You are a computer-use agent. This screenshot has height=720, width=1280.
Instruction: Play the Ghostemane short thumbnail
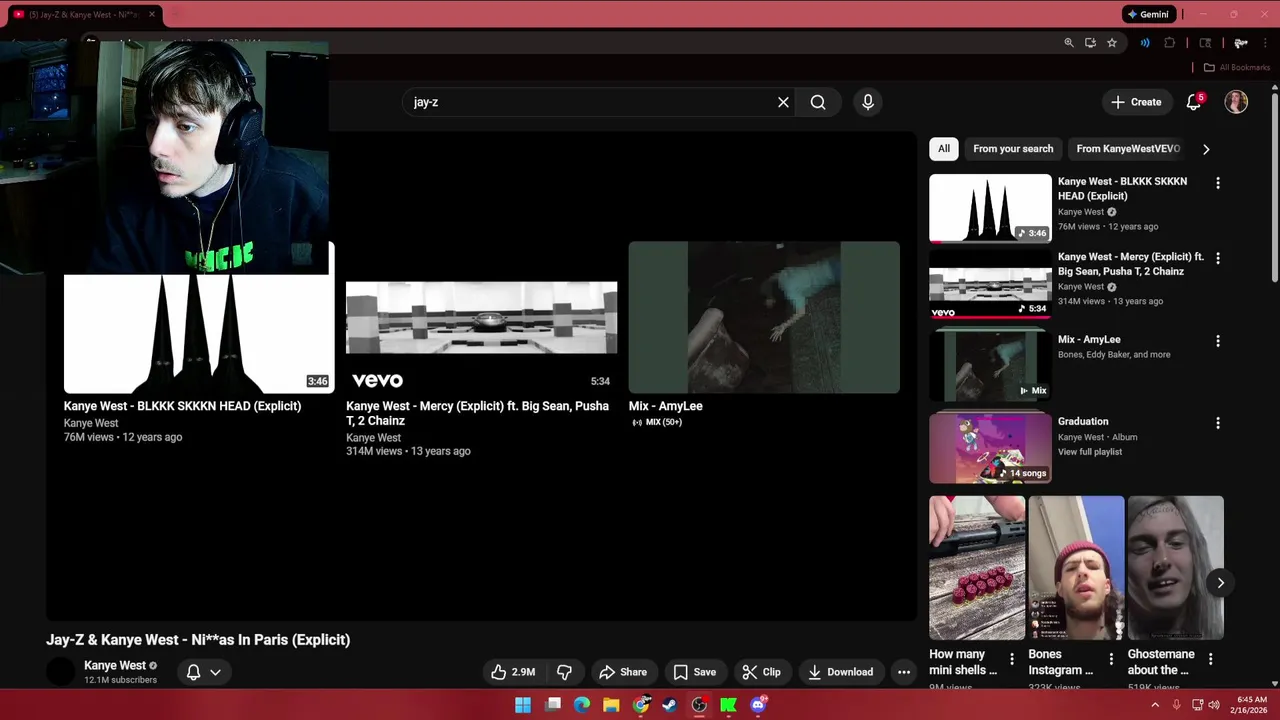pyautogui.click(x=1175, y=568)
